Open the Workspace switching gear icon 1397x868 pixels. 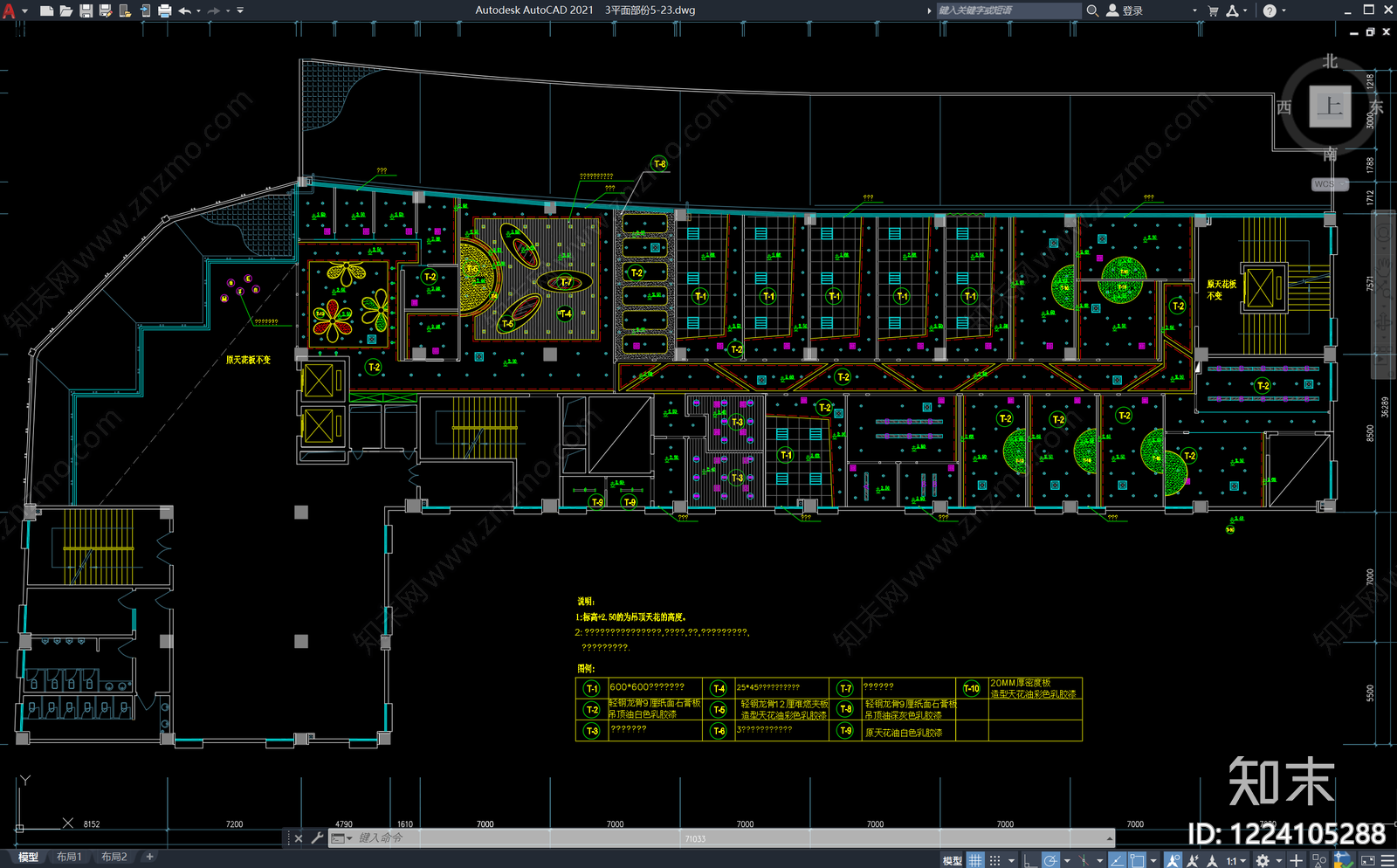tap(1263, 861)
